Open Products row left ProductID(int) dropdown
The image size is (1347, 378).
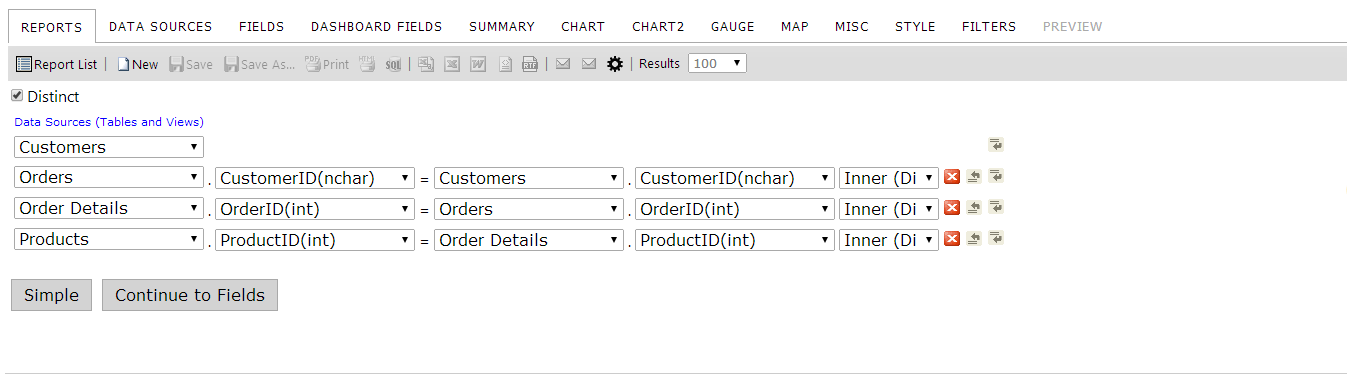(314, 240)
